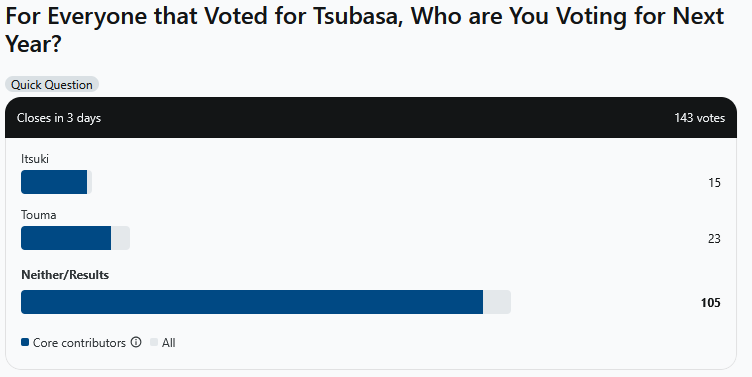Click the Itsuki vote count 15
The width and height of the screenshot is (752, 377).
point(714,183)
